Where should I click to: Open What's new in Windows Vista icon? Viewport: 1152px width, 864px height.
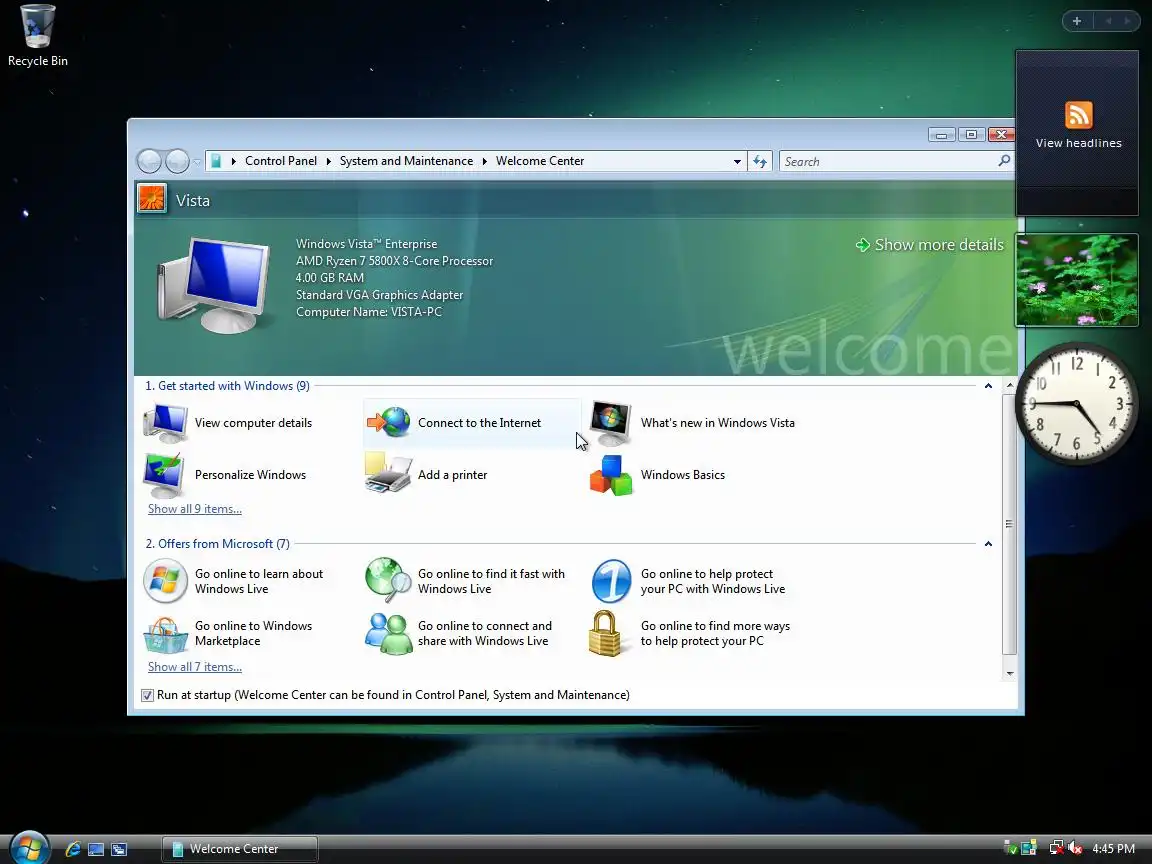point(611,423)
